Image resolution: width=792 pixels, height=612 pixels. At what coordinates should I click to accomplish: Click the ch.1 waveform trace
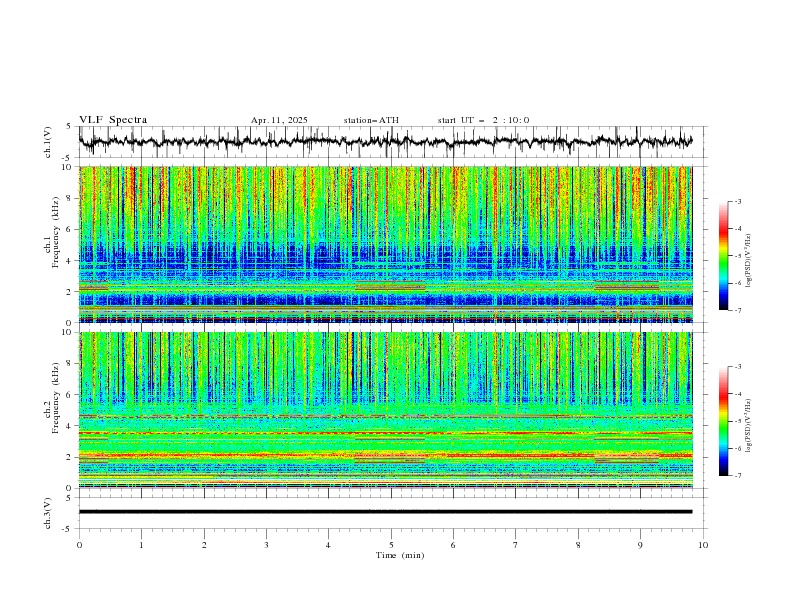(x=385, y=142)
